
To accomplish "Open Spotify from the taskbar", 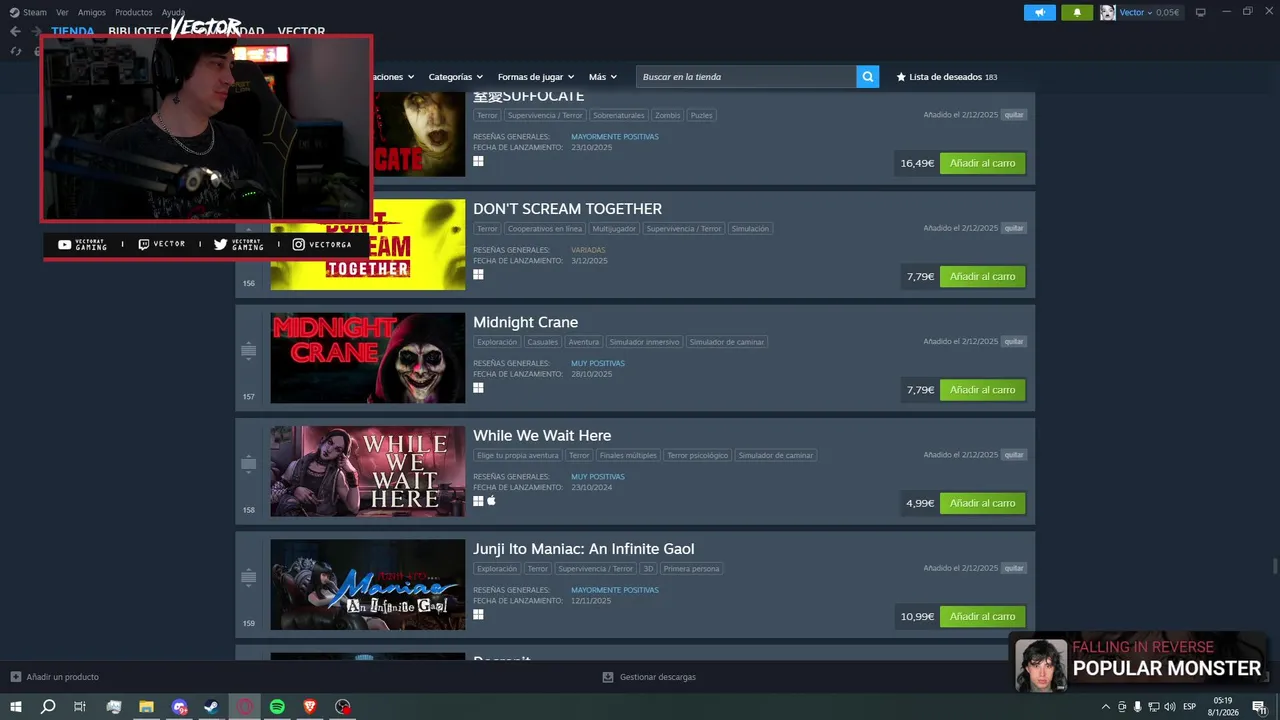I will [x=277, y=707].
